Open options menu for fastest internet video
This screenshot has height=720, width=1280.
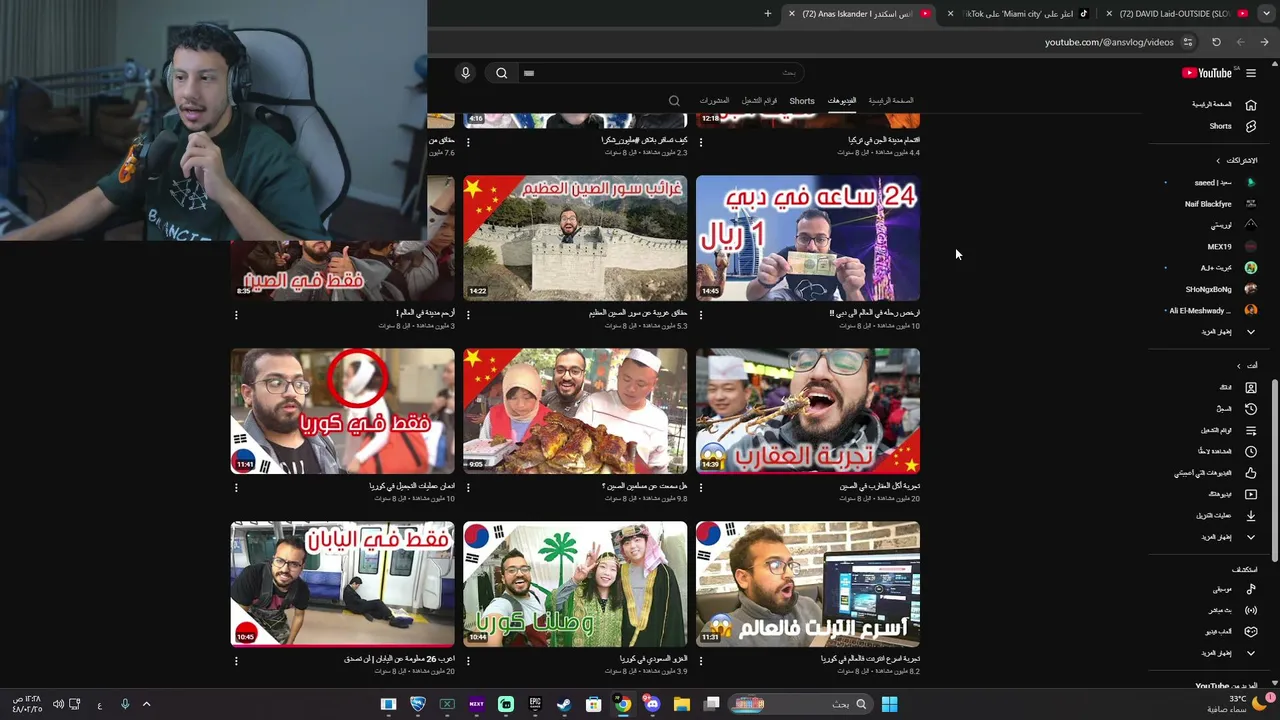click(701, 660)
